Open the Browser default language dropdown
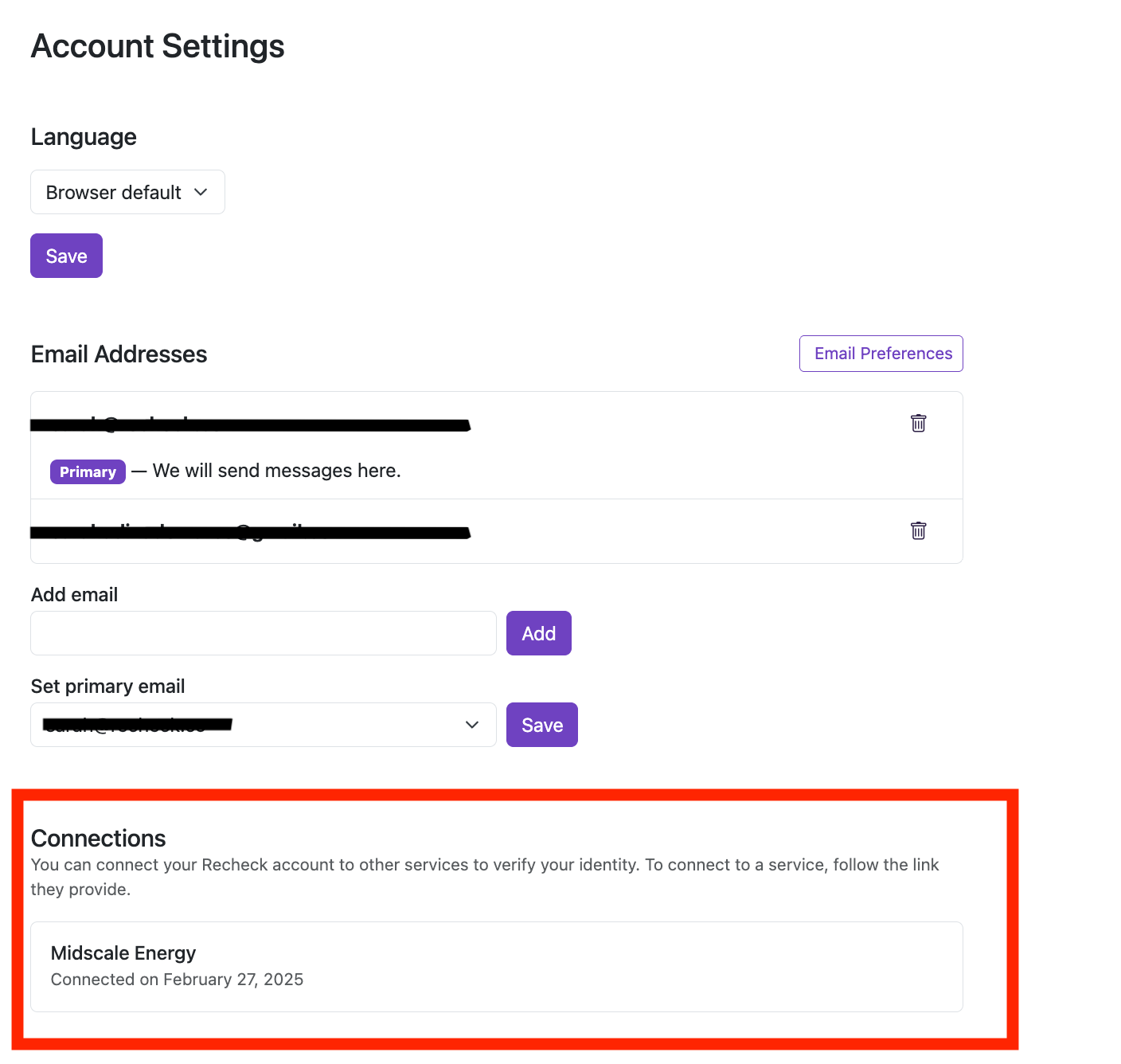This screenshot has height=1064, width=1121. (x=127, y=192)
